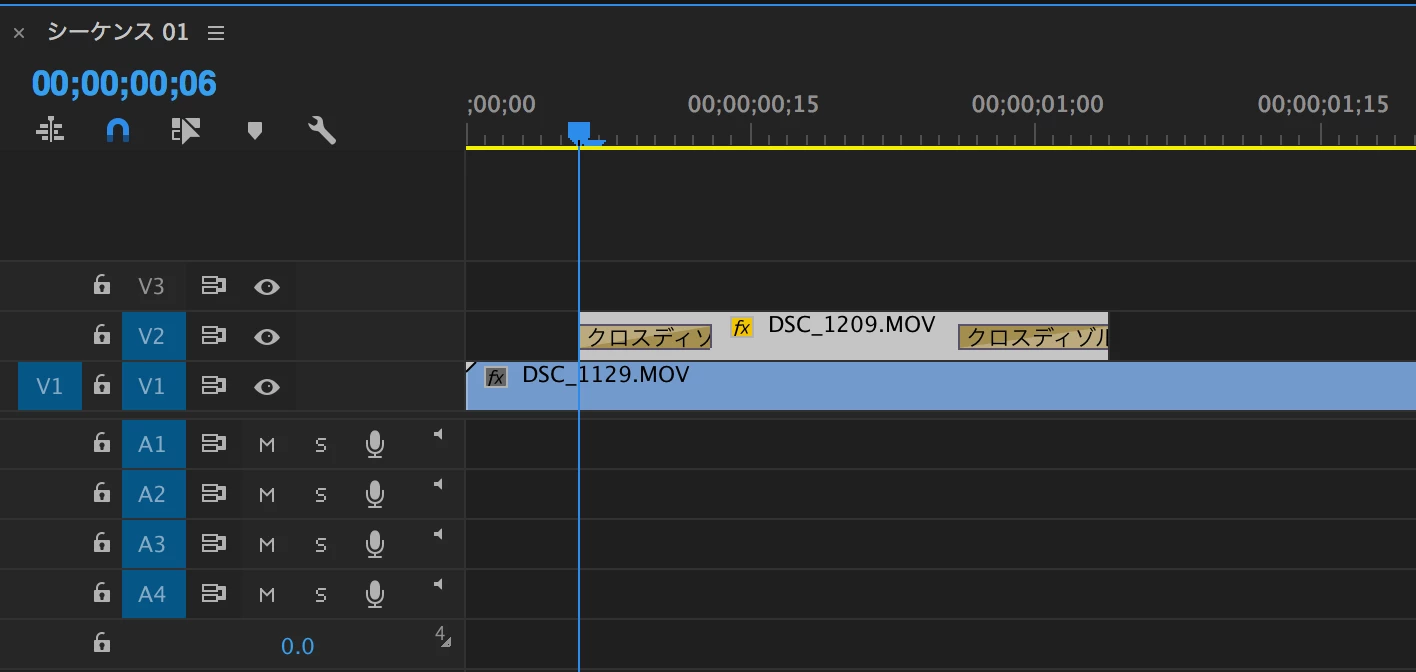The width and height of the screenshot is (1416, 672).
Task: Click the playhead timecode 00;00;00;06
Action: click(x=124, y=83)
